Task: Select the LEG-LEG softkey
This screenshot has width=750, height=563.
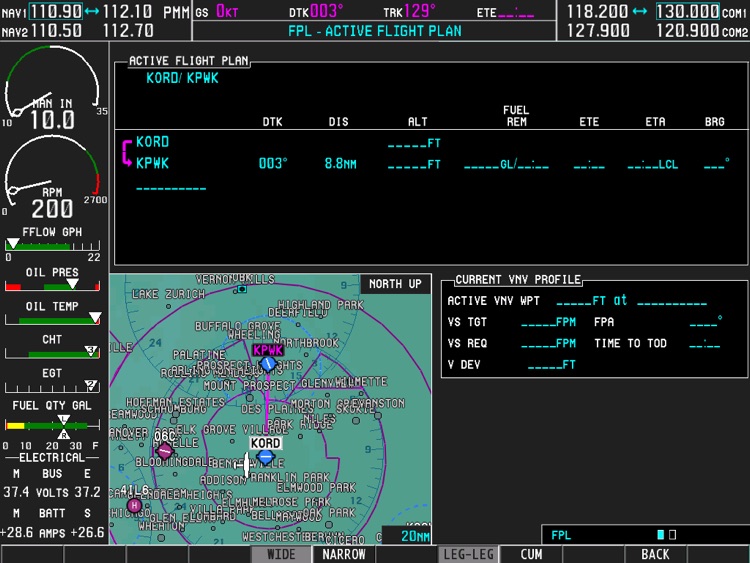Action: point(468,554)
